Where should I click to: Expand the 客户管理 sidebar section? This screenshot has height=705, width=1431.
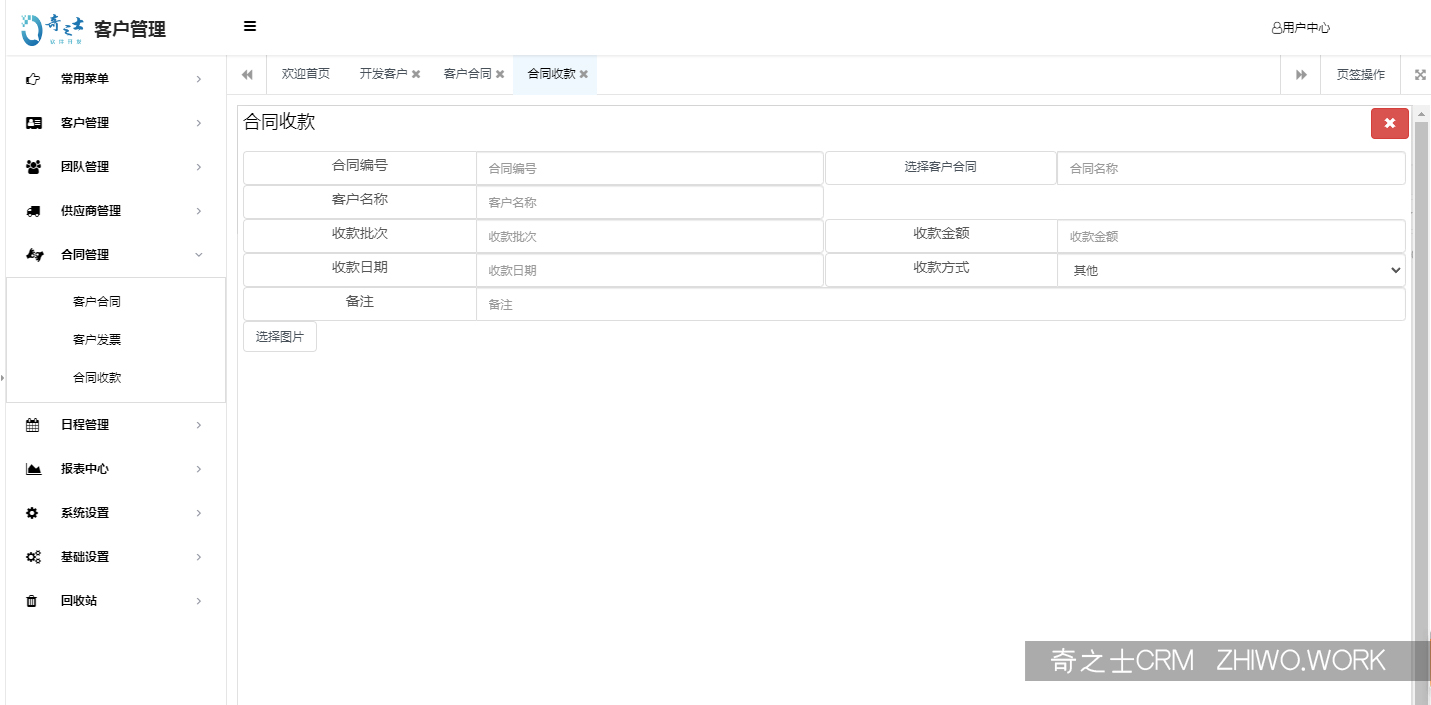pyautogui.click(x=112, y=122)
